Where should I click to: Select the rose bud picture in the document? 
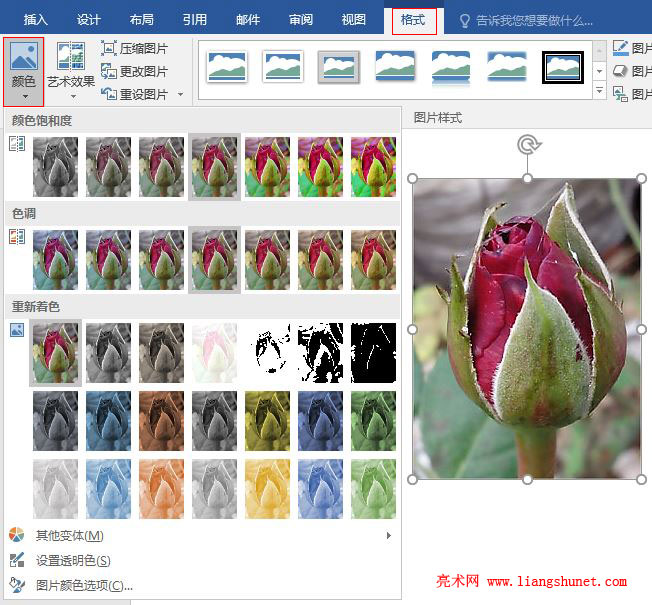(526, 328)
